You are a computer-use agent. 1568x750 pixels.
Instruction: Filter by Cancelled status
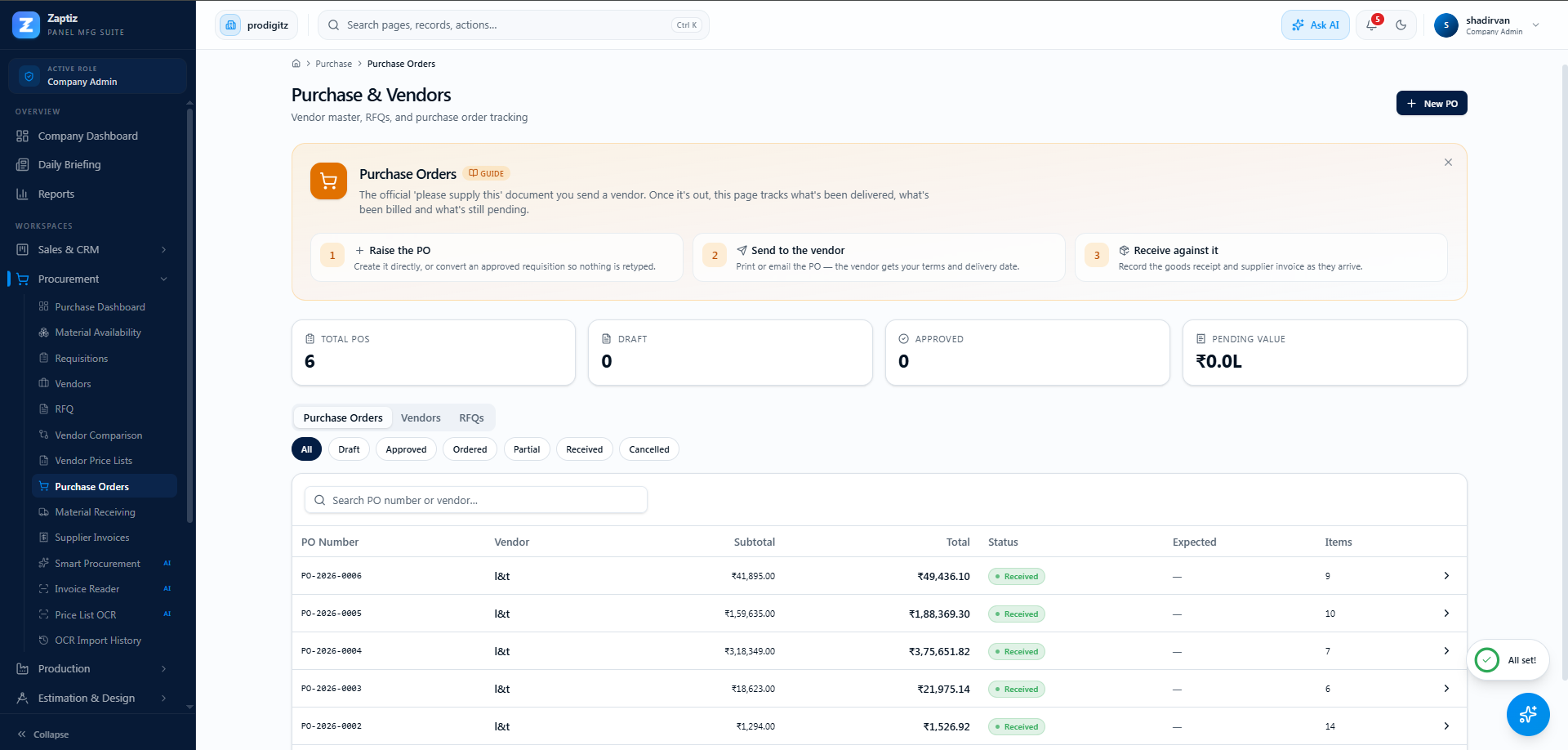point(649,449)
